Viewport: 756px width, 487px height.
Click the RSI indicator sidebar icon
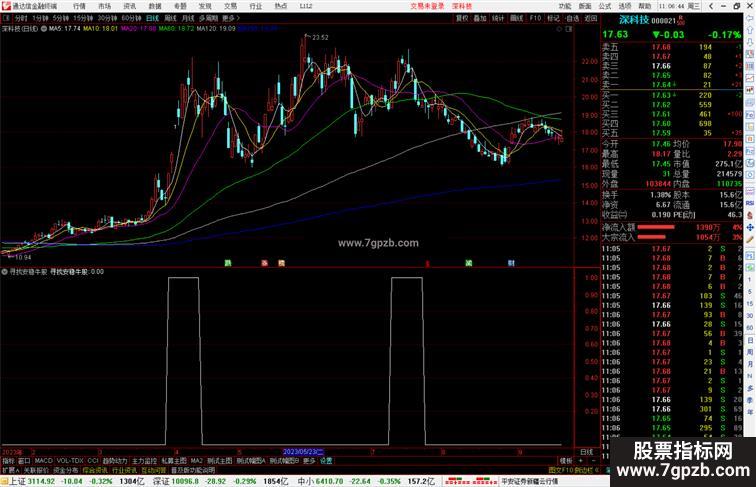[750, 203]
